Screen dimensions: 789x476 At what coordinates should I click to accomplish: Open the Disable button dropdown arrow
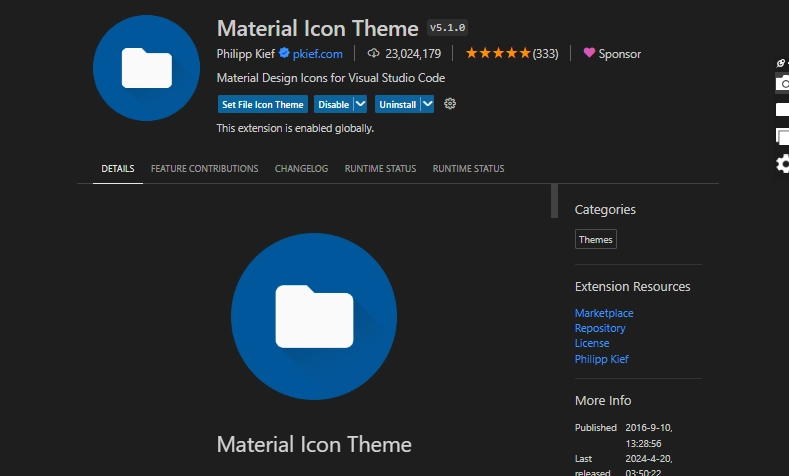coord(360,104)
